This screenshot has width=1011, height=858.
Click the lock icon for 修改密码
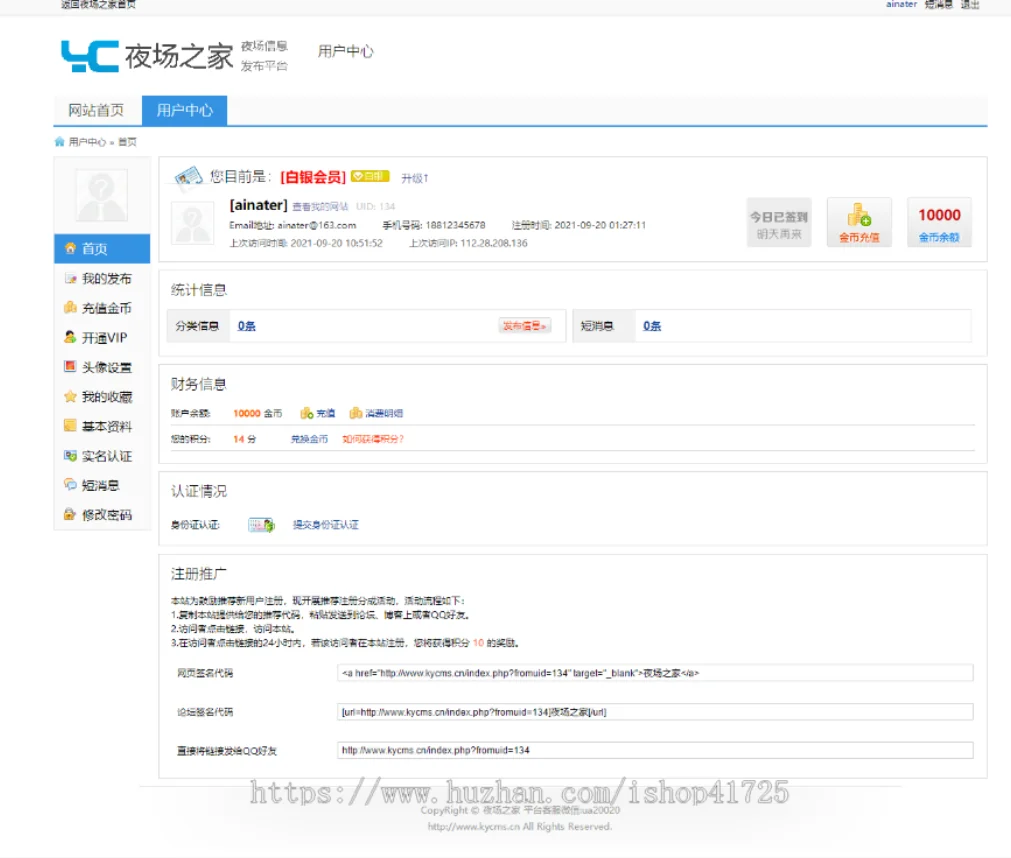(70, 515)
